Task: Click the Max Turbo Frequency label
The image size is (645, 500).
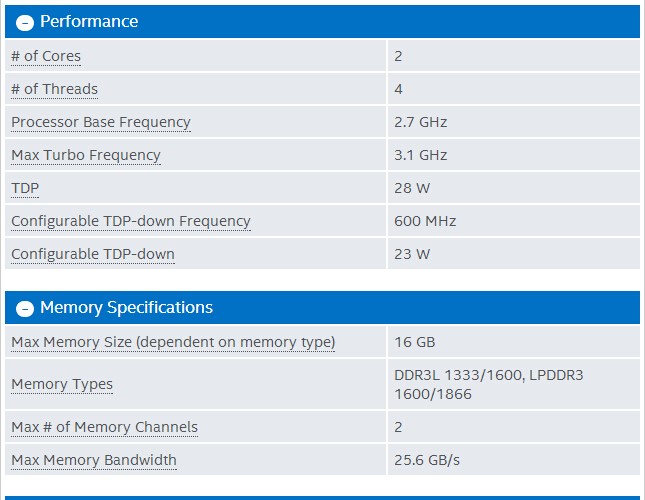Action: 85,155
